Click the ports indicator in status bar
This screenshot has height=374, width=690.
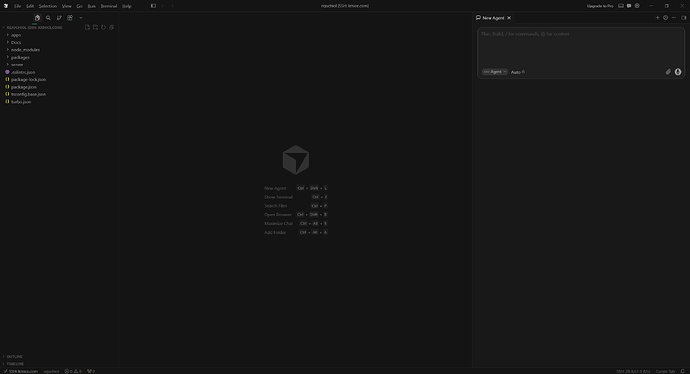click(x=91, y=371)
